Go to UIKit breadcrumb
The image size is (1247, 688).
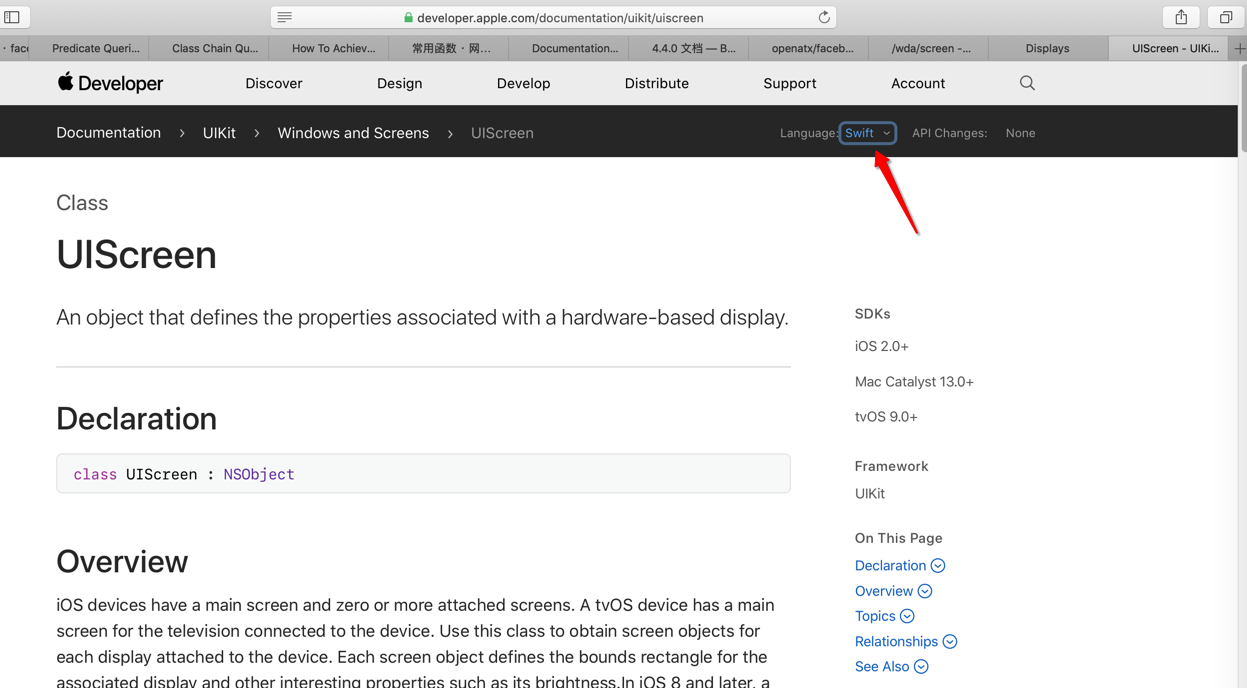coord(219,132)
